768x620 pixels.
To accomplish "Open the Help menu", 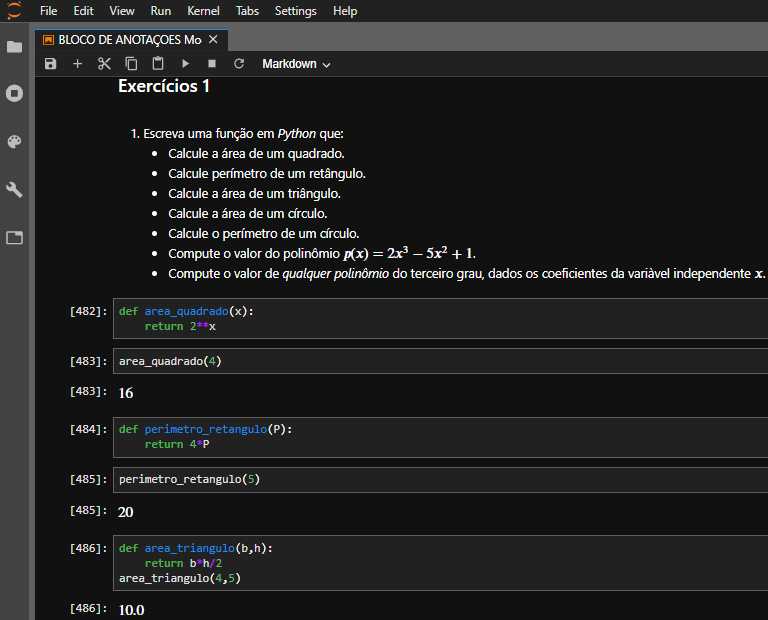I will [345, 11].
